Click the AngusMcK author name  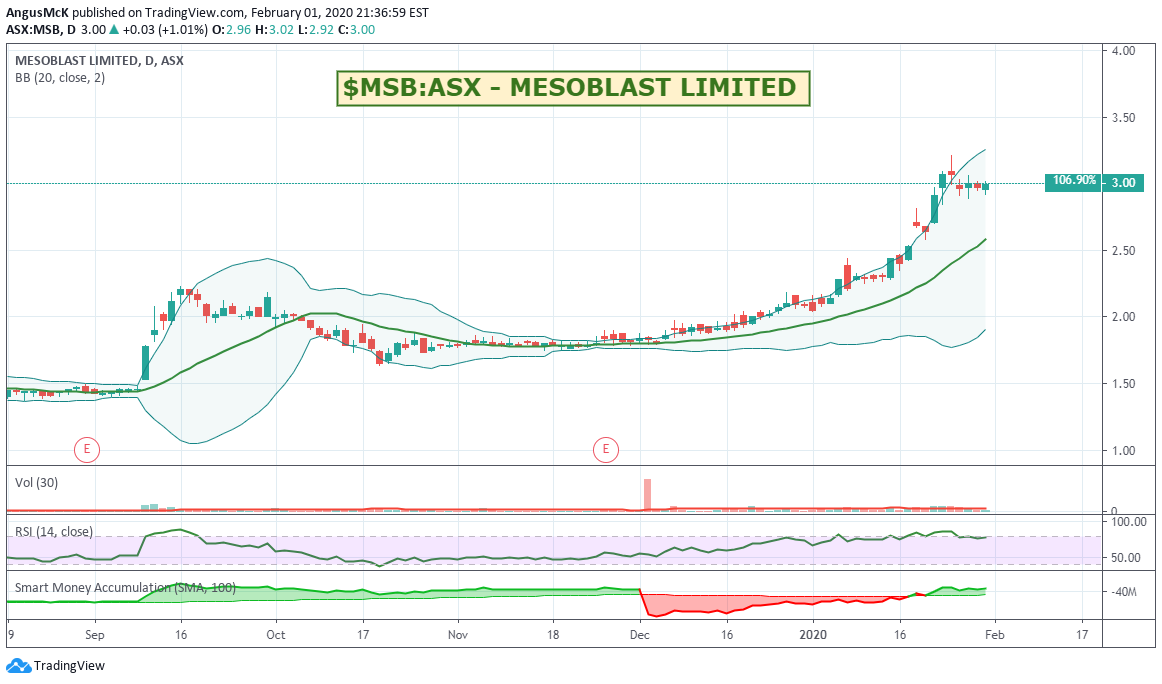(x=37, y=13)
